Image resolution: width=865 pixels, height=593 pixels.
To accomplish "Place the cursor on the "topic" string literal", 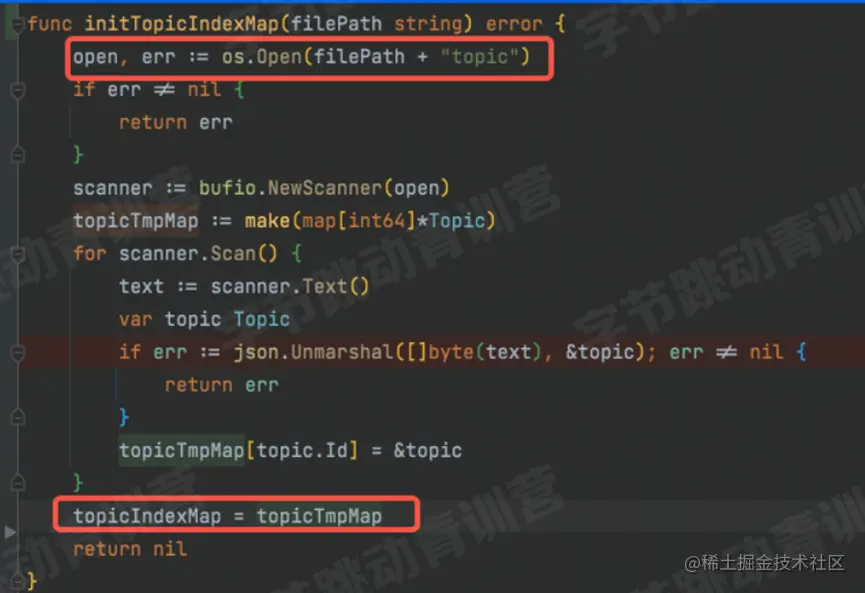I will (x=479, y=57).
